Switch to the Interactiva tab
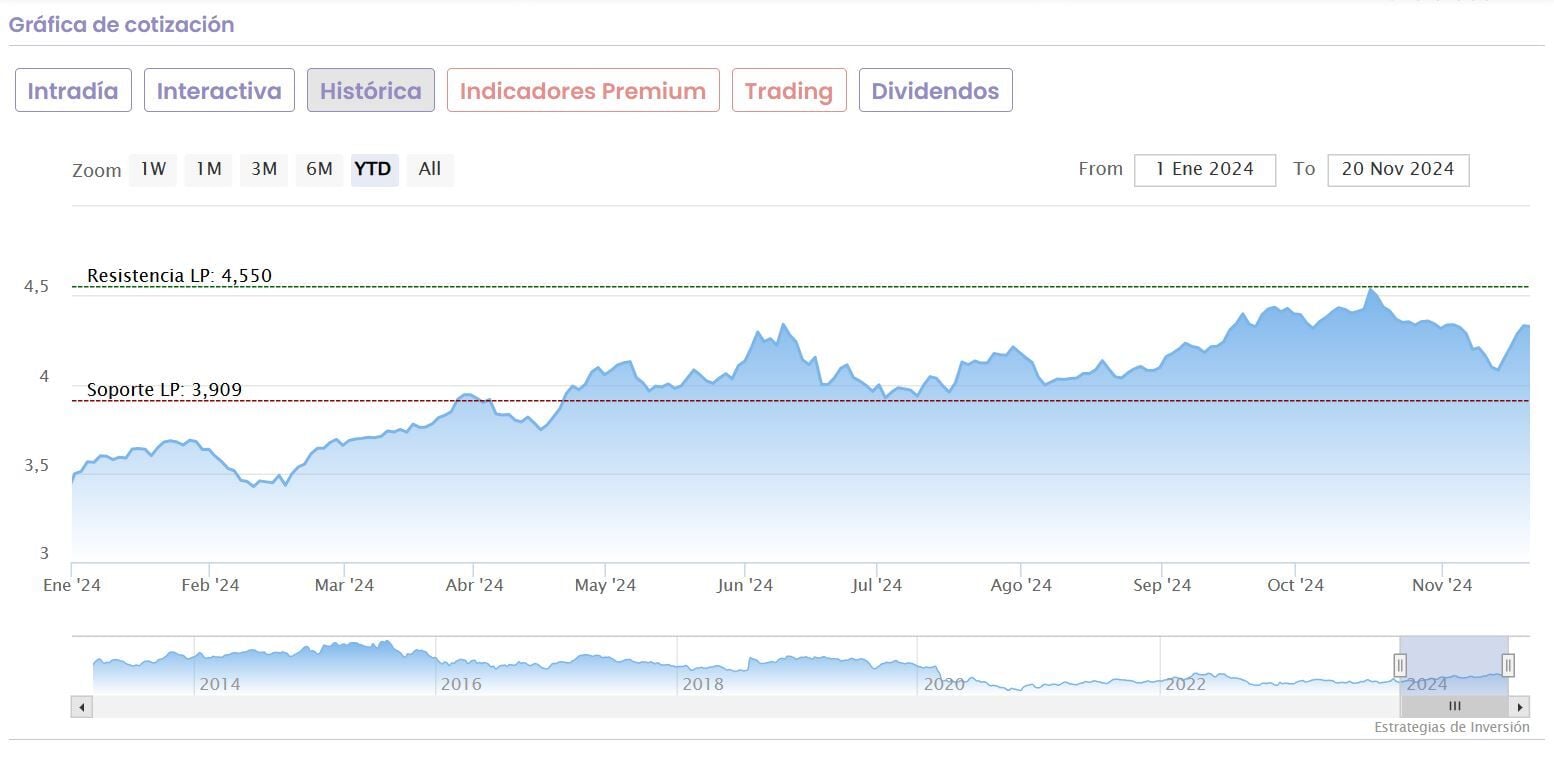1554x769 pixels. pyautogui.click(x=219, y=91)
